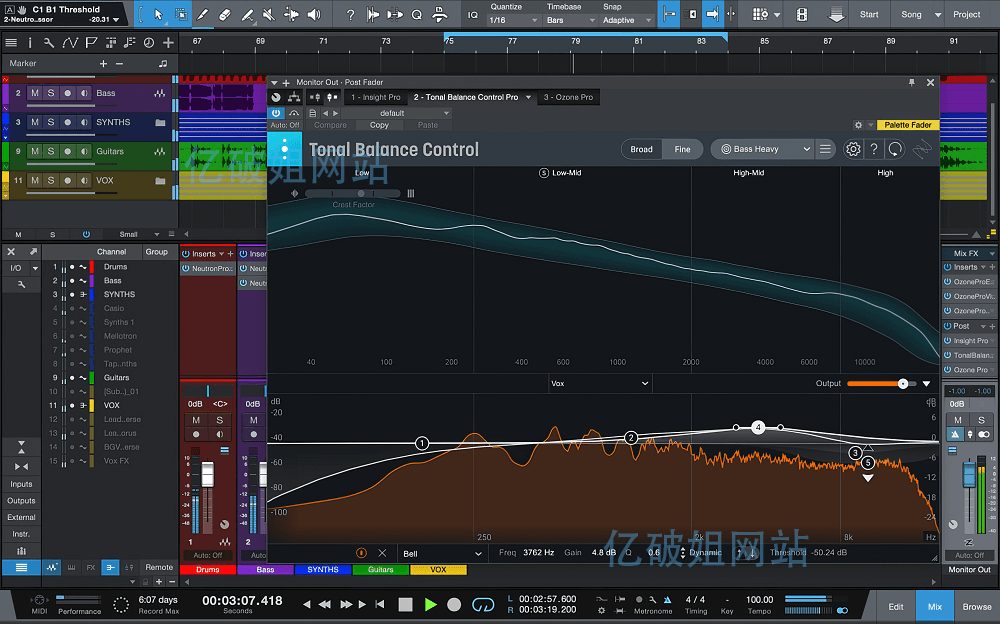Click the Q quantize icon in toolbar
Image resolution: width=1000 pixels, height=624 pixels.
416,14
